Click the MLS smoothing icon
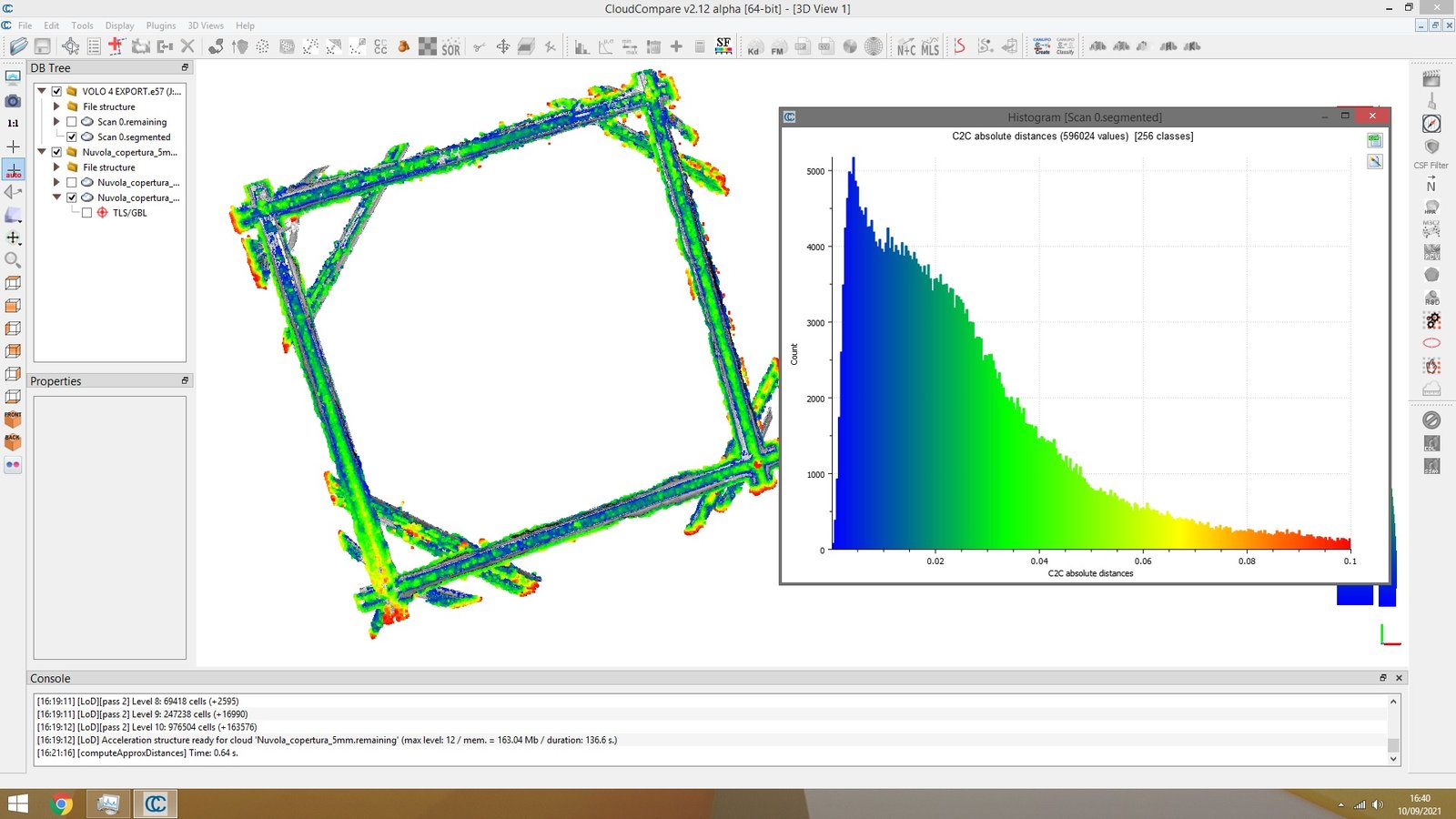Image resolution: width=1456 pixels, height=819 pixels. coord(930,46)
